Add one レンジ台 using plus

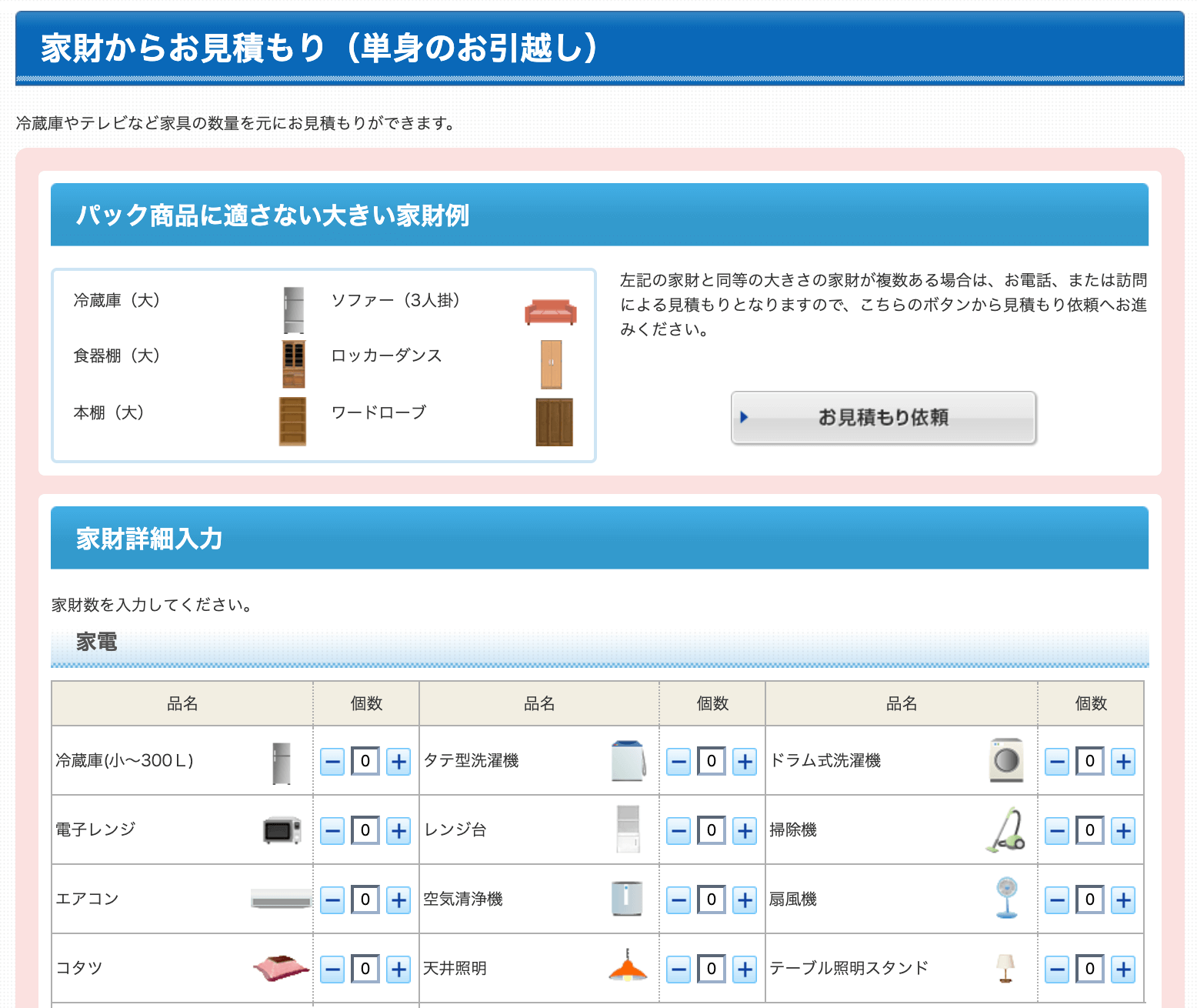[x=745, y=831]
